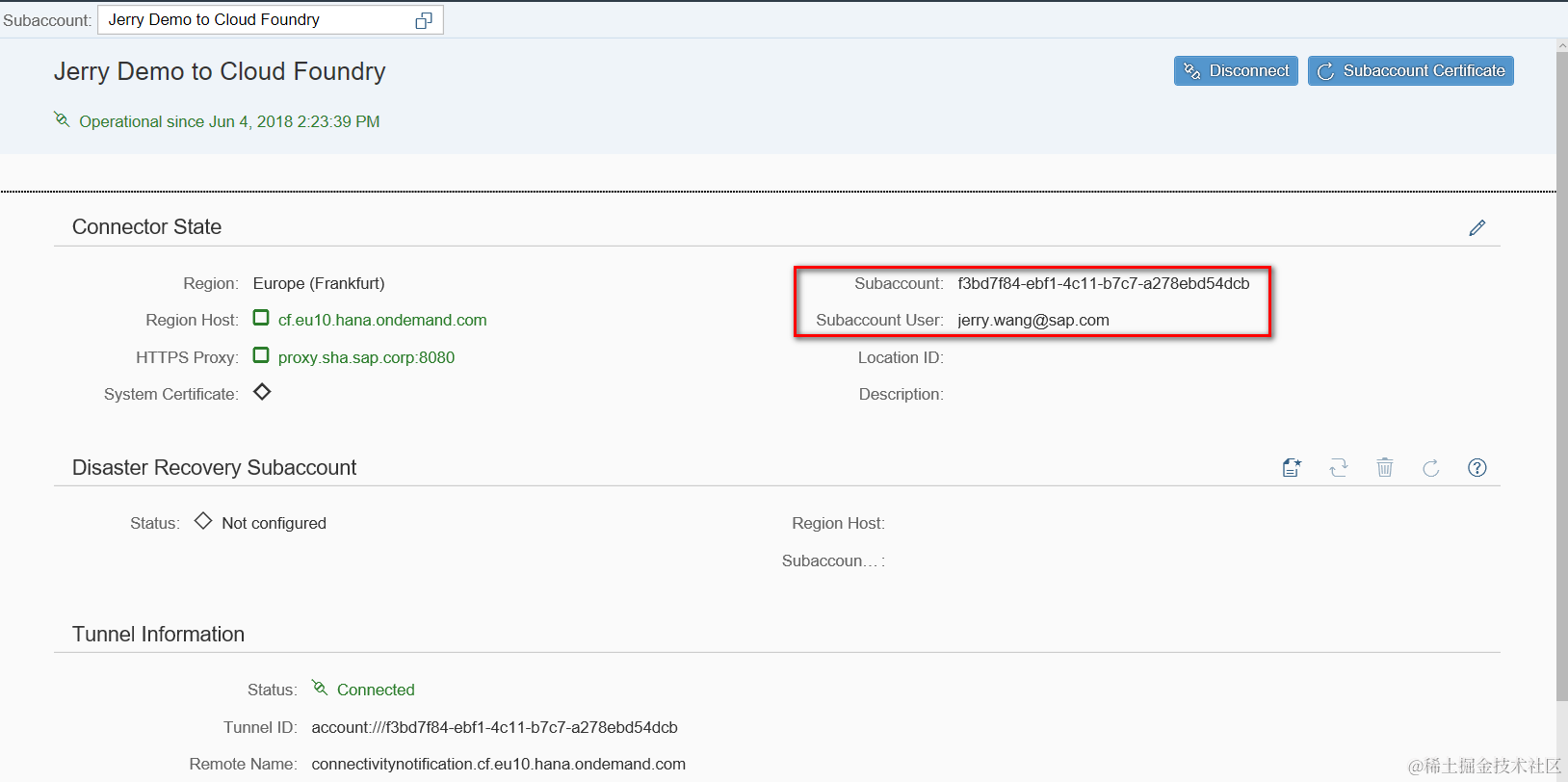Click the Disaster Recovery delete trash icon

pyautogui.click(x=1384, y=468)
